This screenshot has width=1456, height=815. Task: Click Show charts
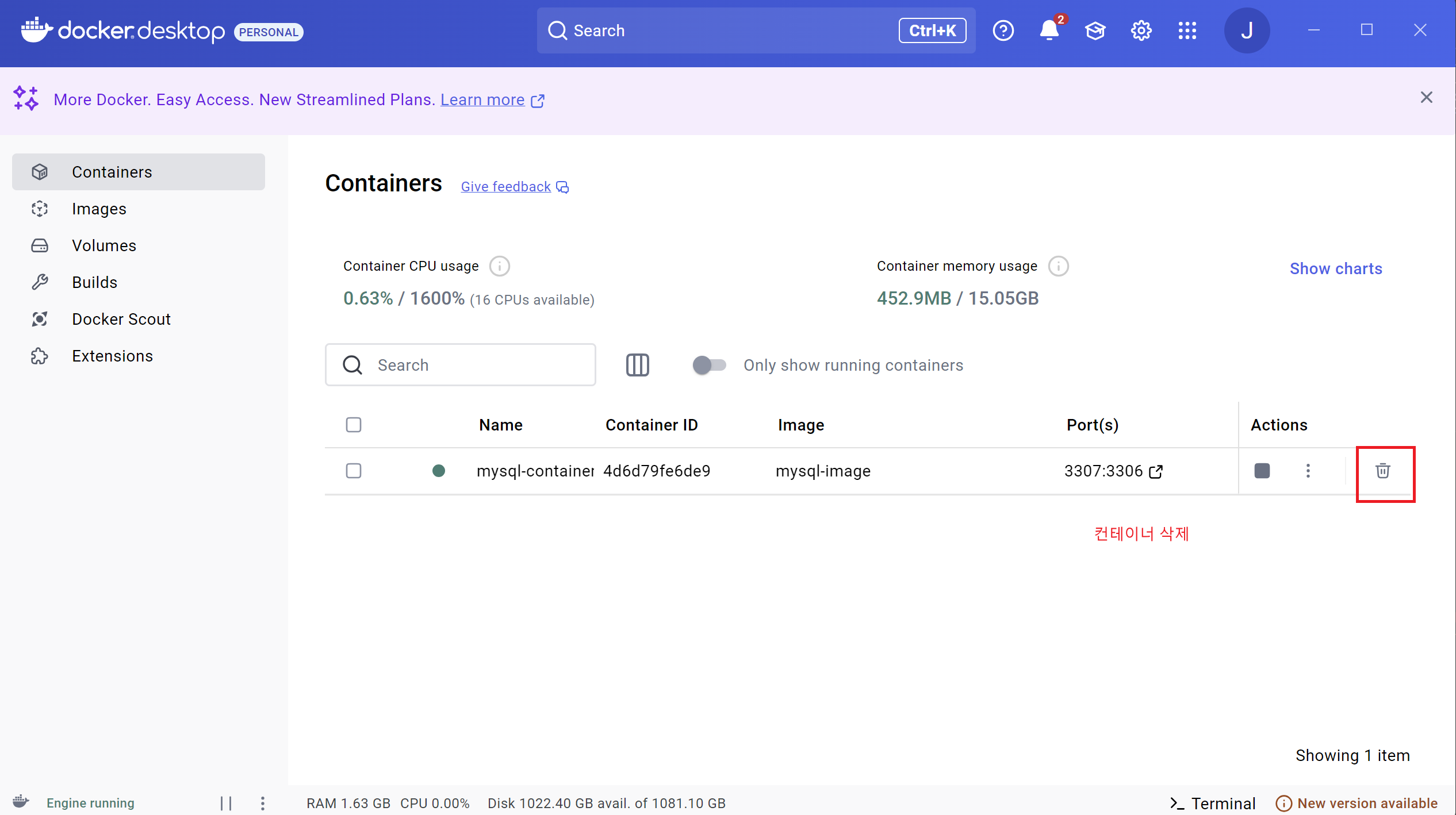click(x=1335, y=268)
